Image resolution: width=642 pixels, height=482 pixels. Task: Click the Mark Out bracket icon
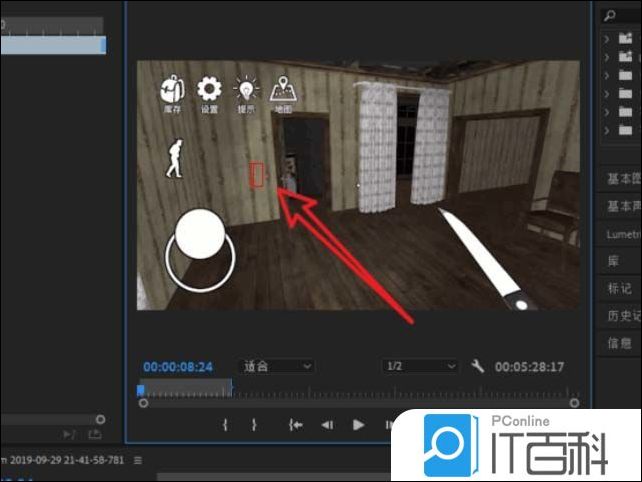pos(254,425)
